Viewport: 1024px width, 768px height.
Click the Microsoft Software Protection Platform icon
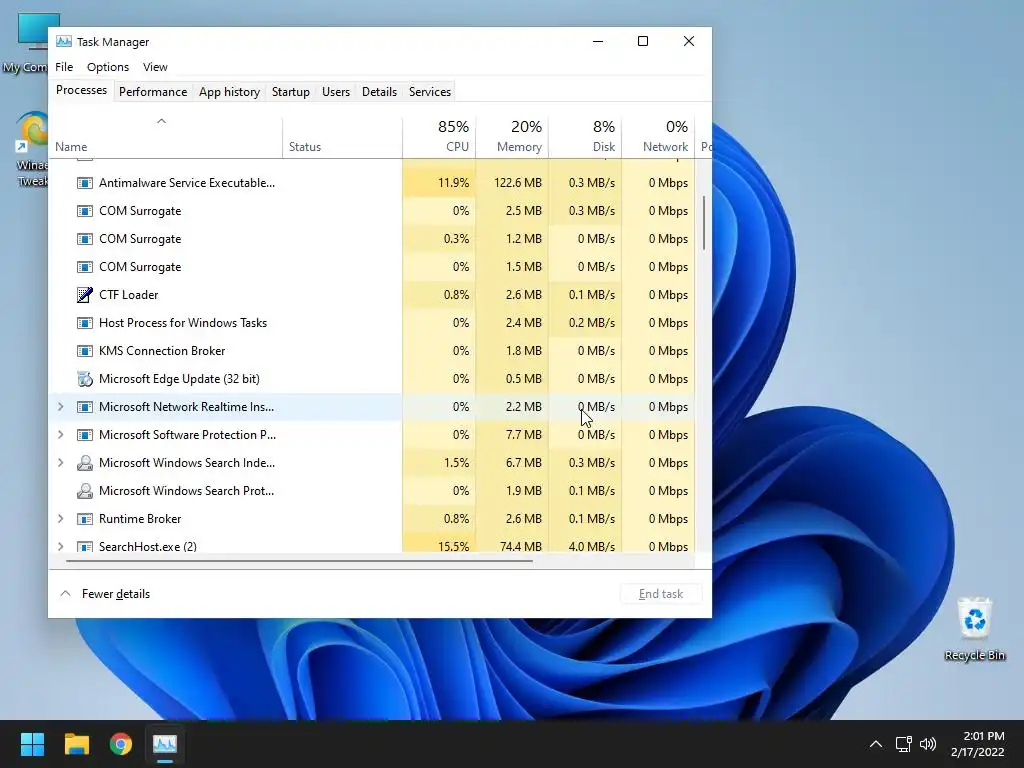pyautogui.click(x=85, y=435)
